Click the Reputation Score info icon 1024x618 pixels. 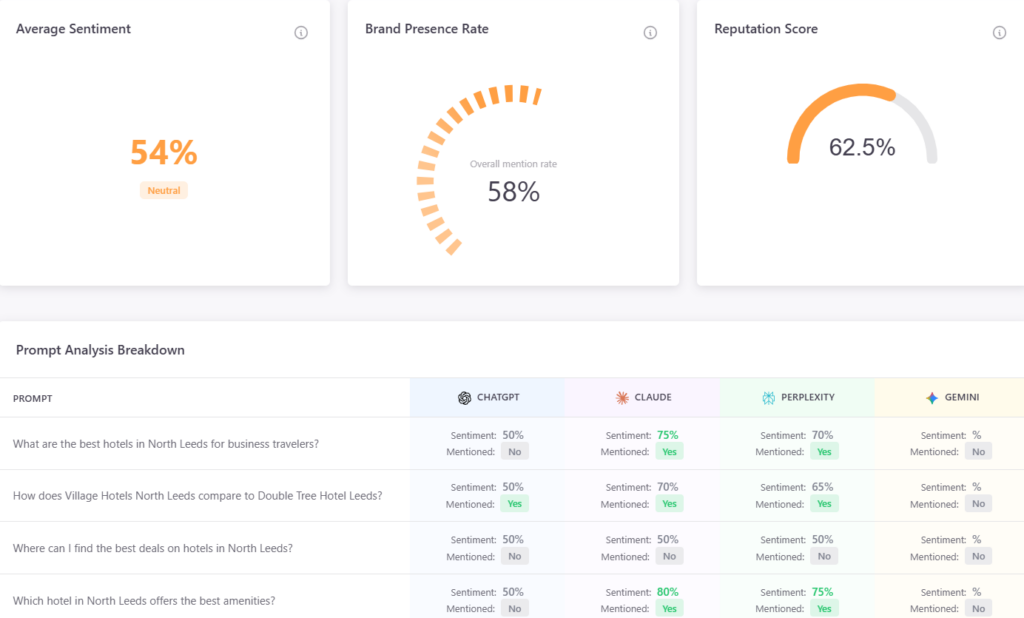pyautogui.click(x=999, y=33)
